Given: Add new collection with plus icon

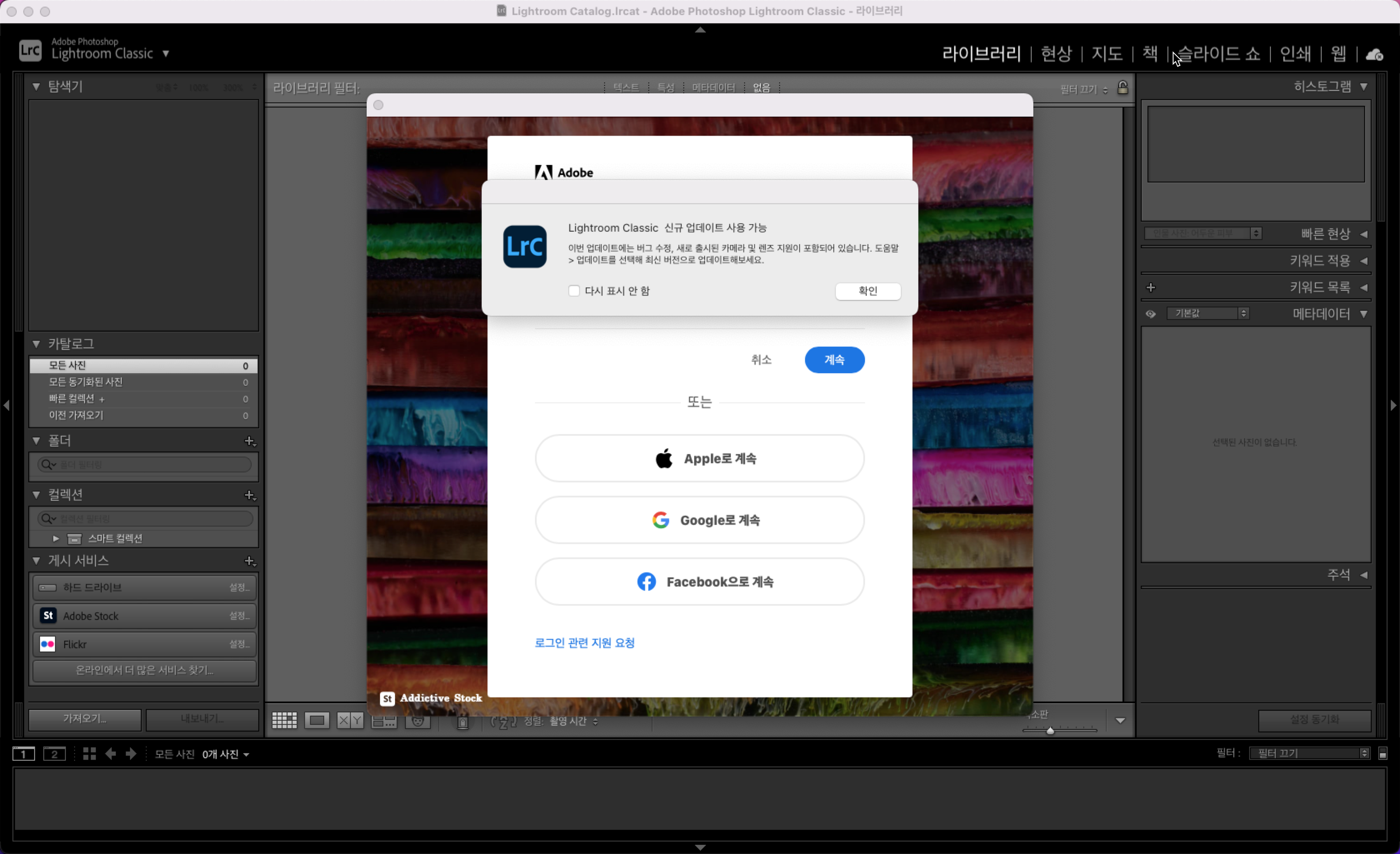Looking at the screenshot, I should (250, 495).
